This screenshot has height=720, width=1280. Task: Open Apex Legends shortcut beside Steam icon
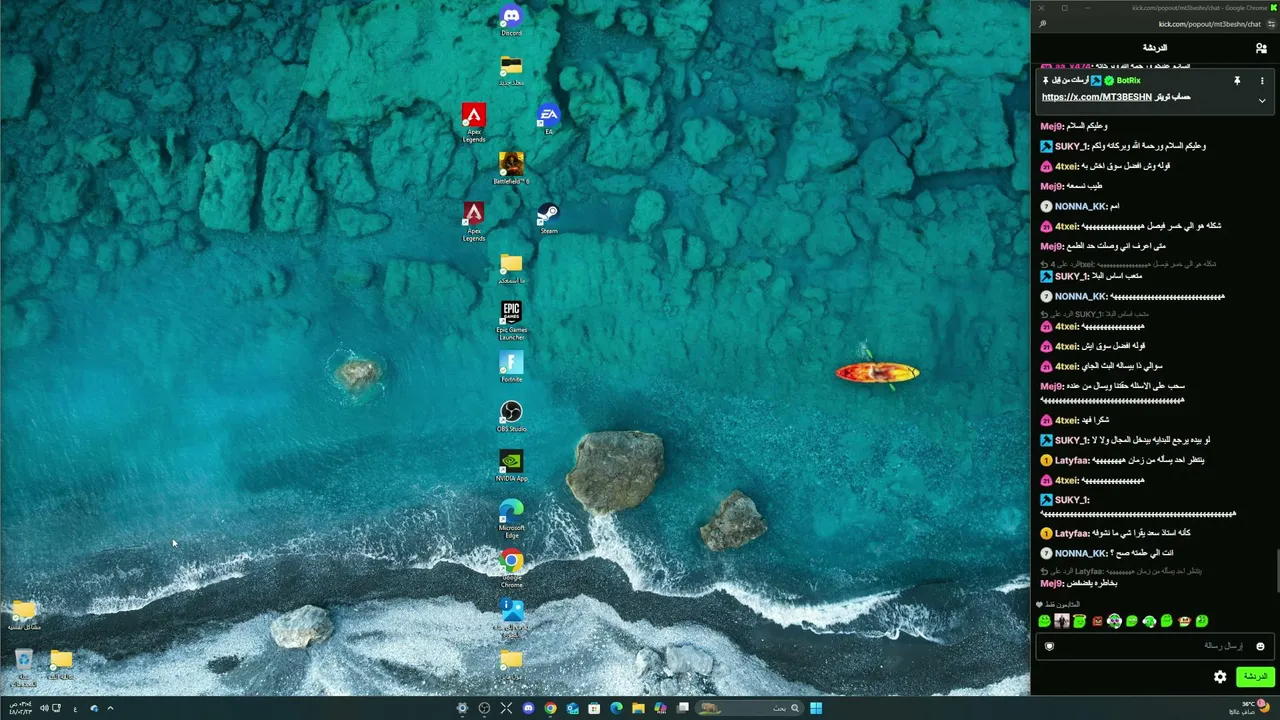coord(474,221)
